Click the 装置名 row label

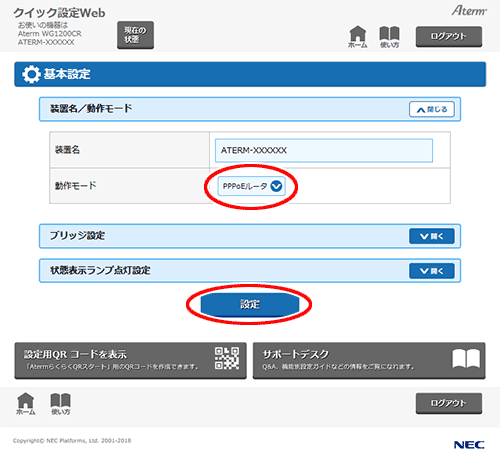pyautogui.click(x=67, y=150)
